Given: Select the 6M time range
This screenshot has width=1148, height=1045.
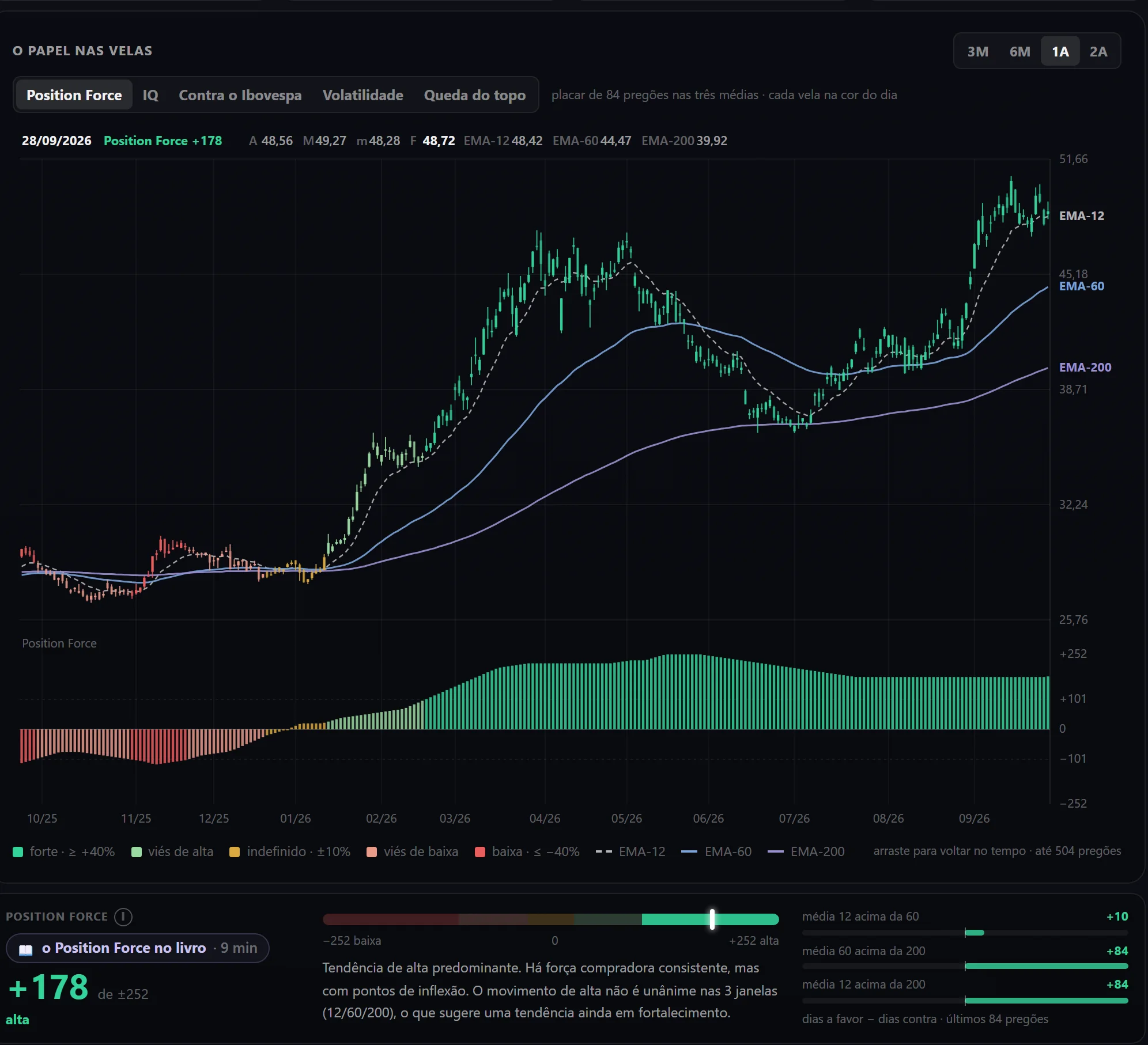Looking at the screenshot, I should click(1019, 52).
